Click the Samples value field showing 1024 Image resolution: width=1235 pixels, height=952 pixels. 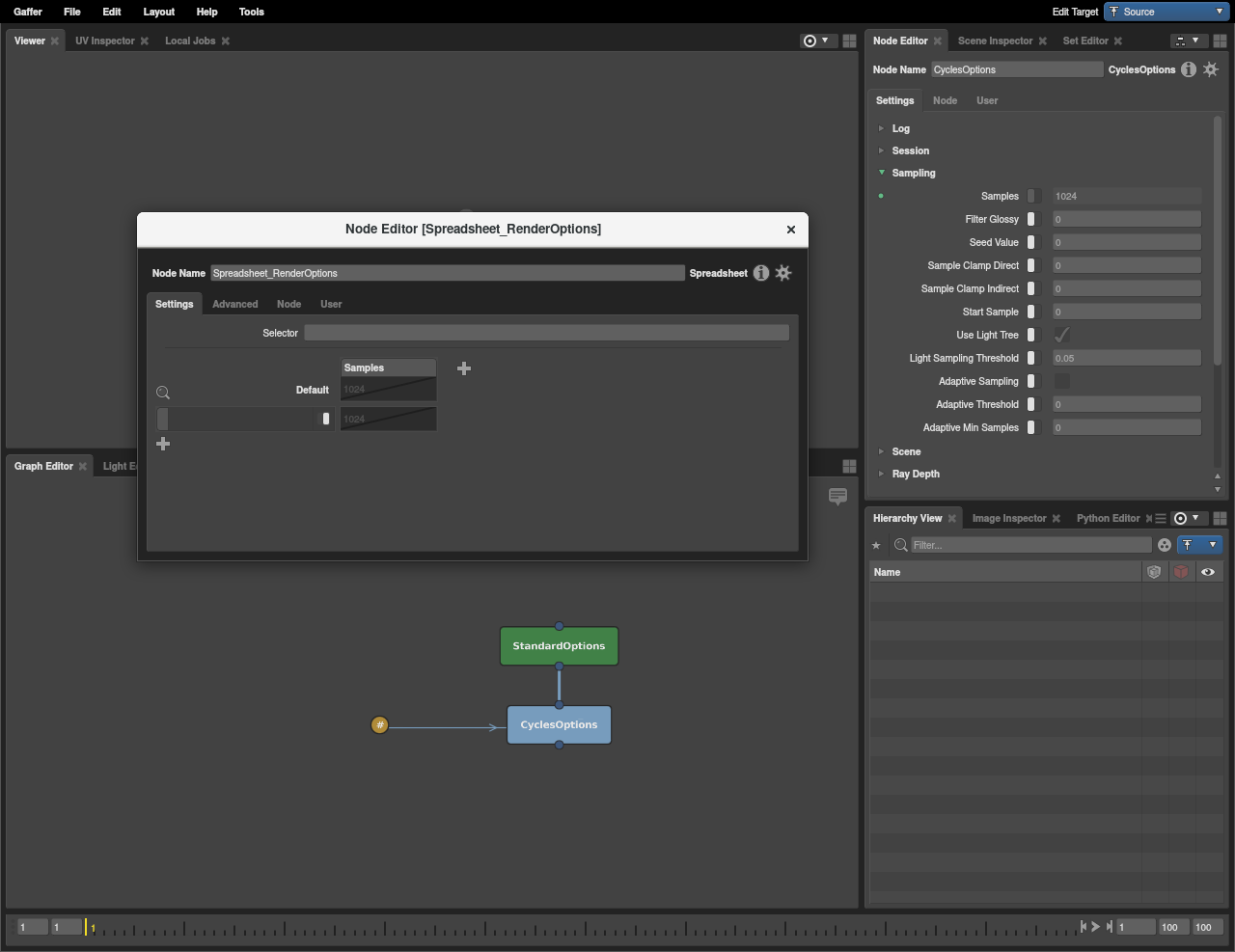point(1126,196)
